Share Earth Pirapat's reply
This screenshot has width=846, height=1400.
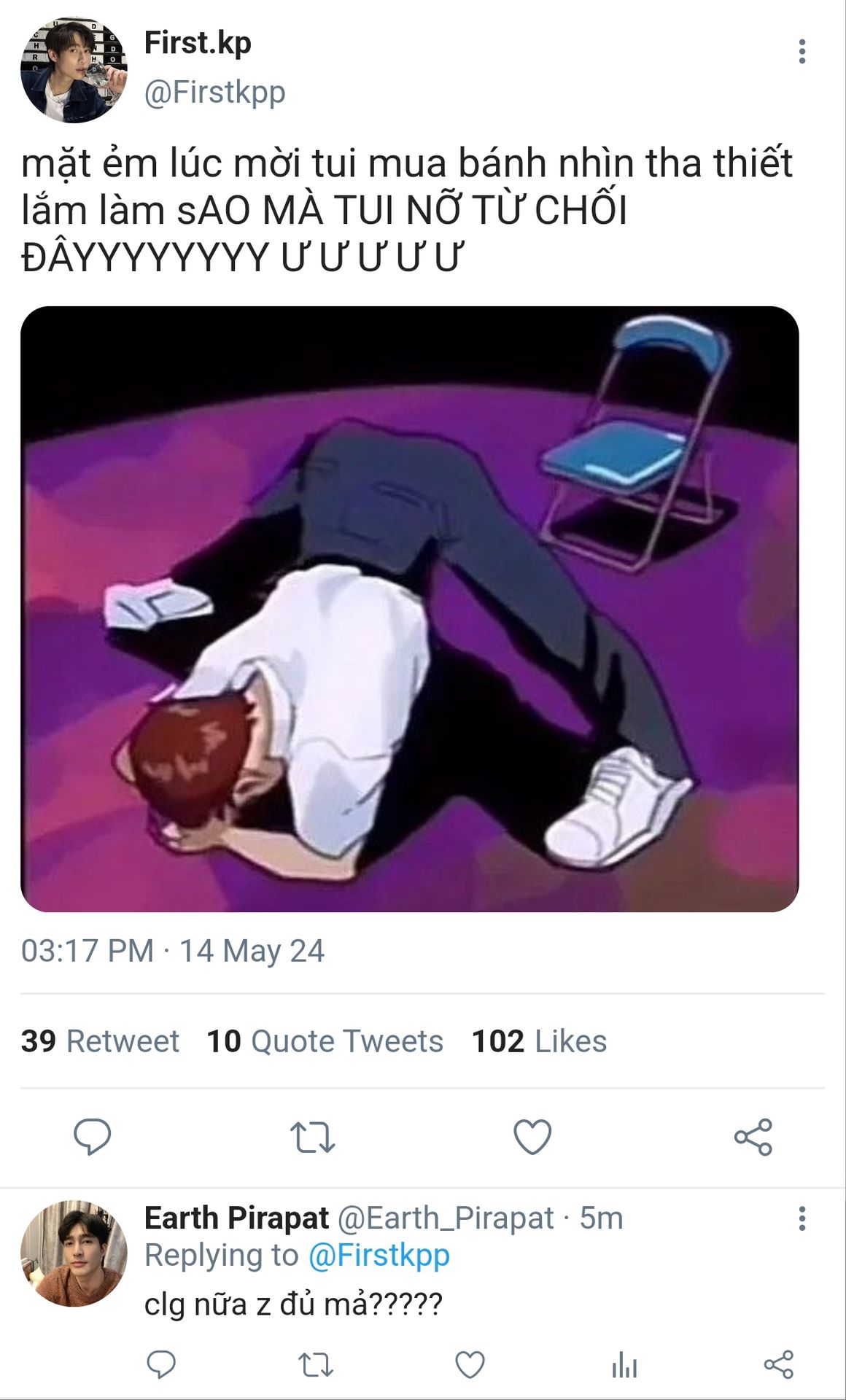(x=778, y=1364)
